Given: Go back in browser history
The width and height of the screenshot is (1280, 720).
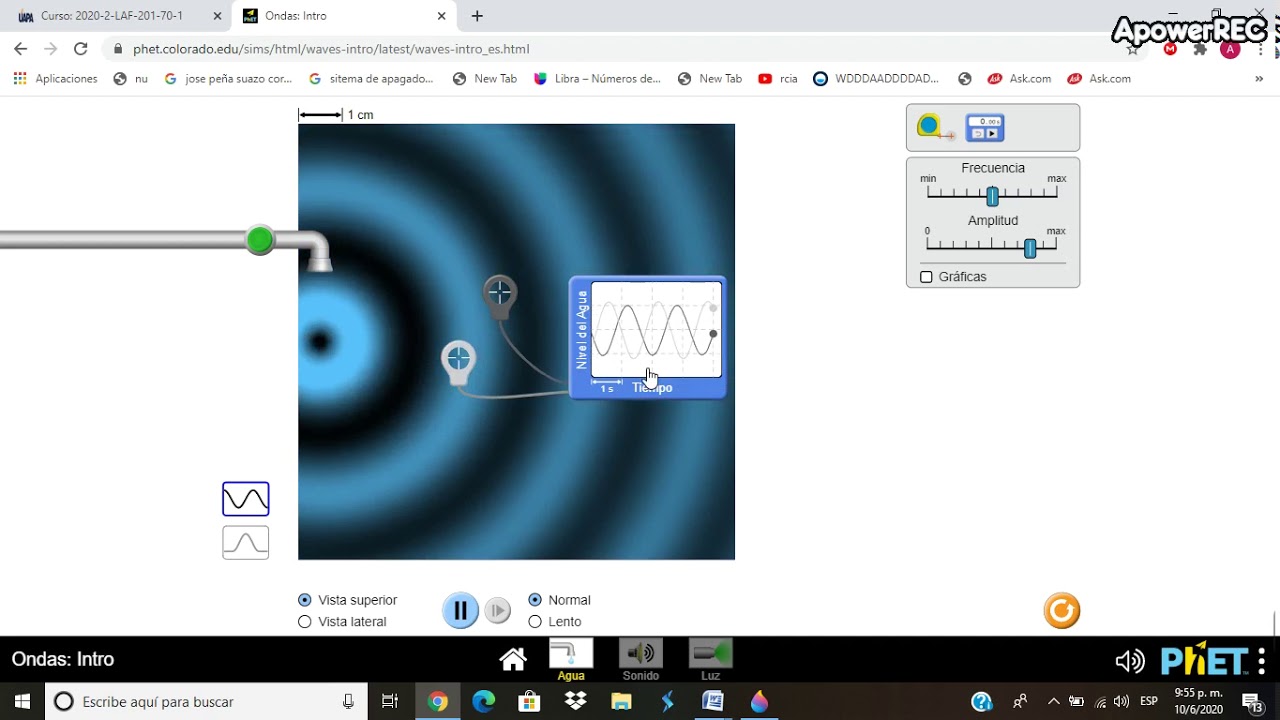Looking at the screenshot, I should (x=20, y=48).
